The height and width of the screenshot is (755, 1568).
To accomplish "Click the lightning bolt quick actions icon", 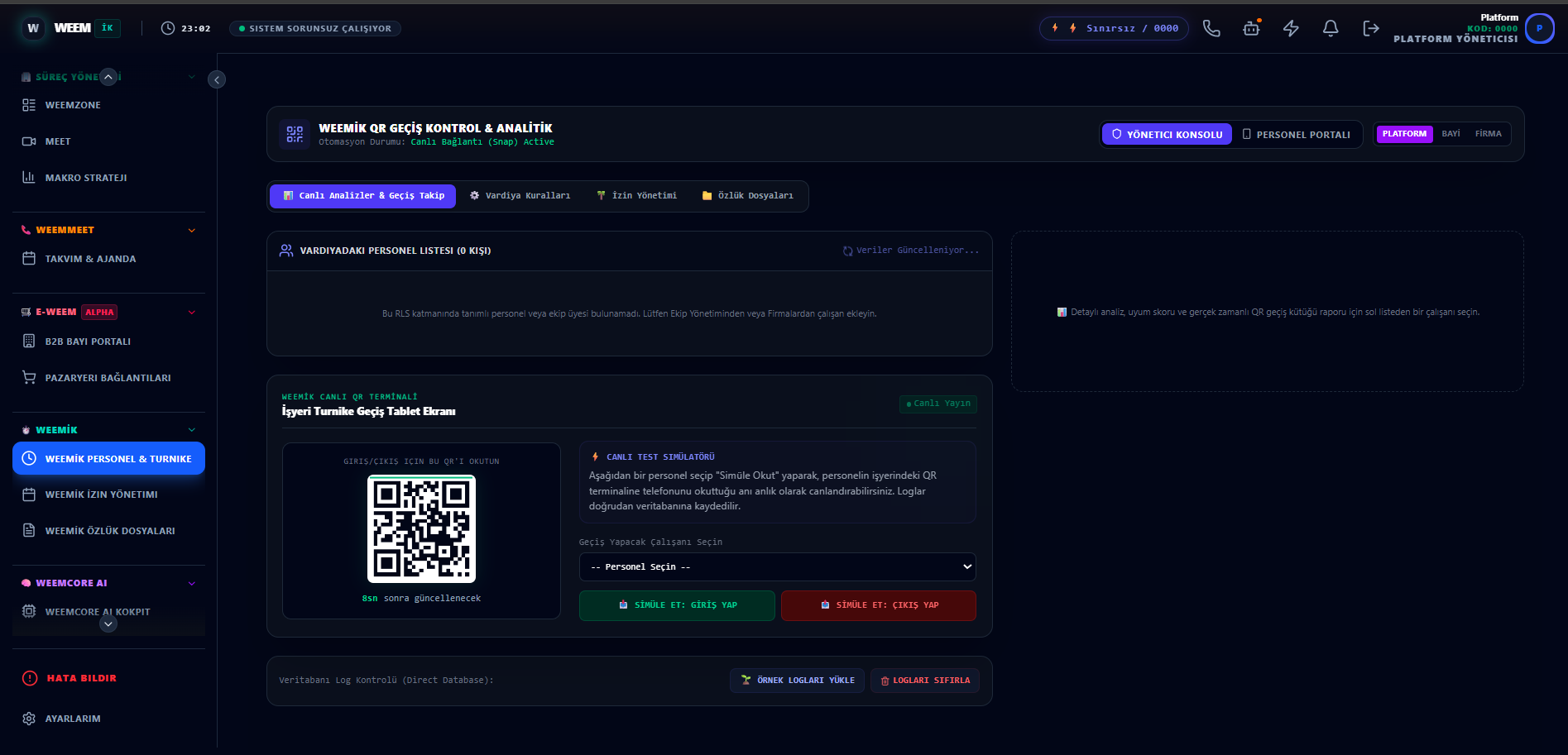I will click(1291, 28).
